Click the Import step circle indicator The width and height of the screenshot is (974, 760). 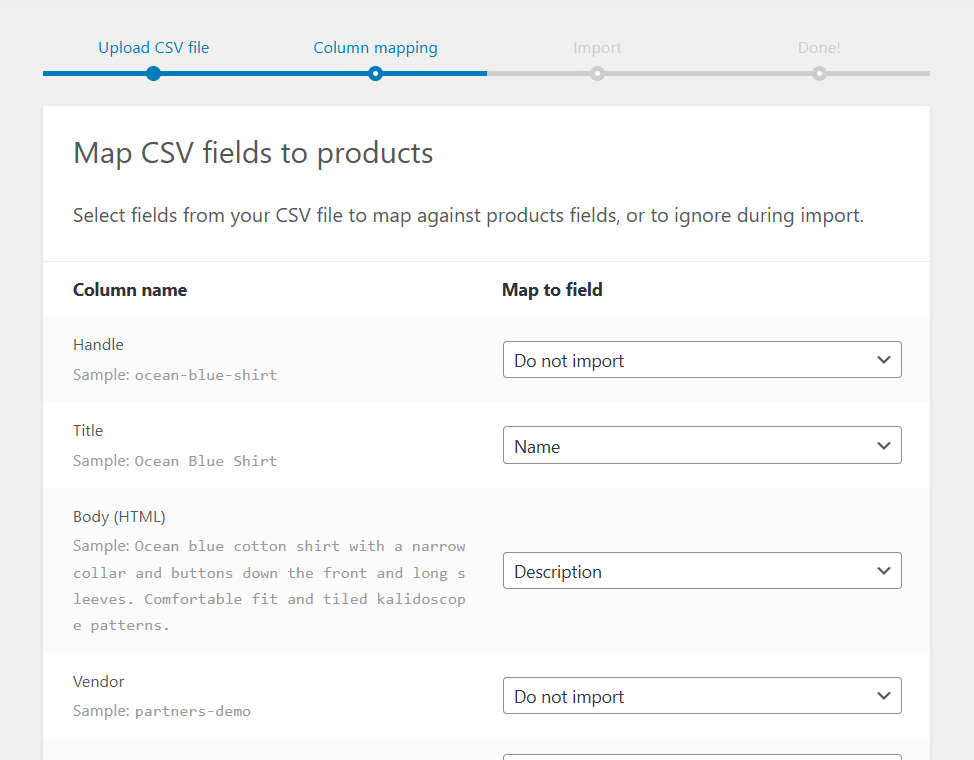pos(597,73)
